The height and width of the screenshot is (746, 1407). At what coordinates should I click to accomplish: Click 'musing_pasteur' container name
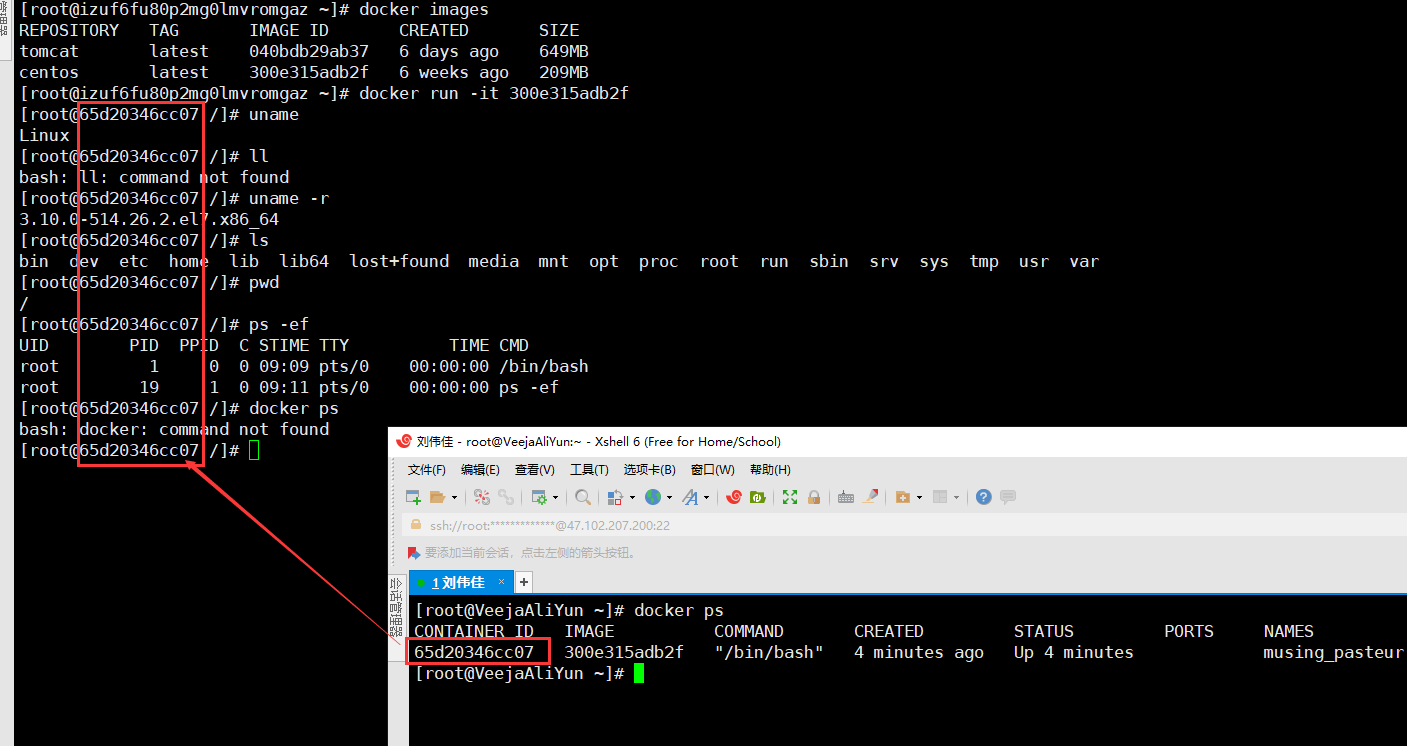click(x=1334, y=653)
